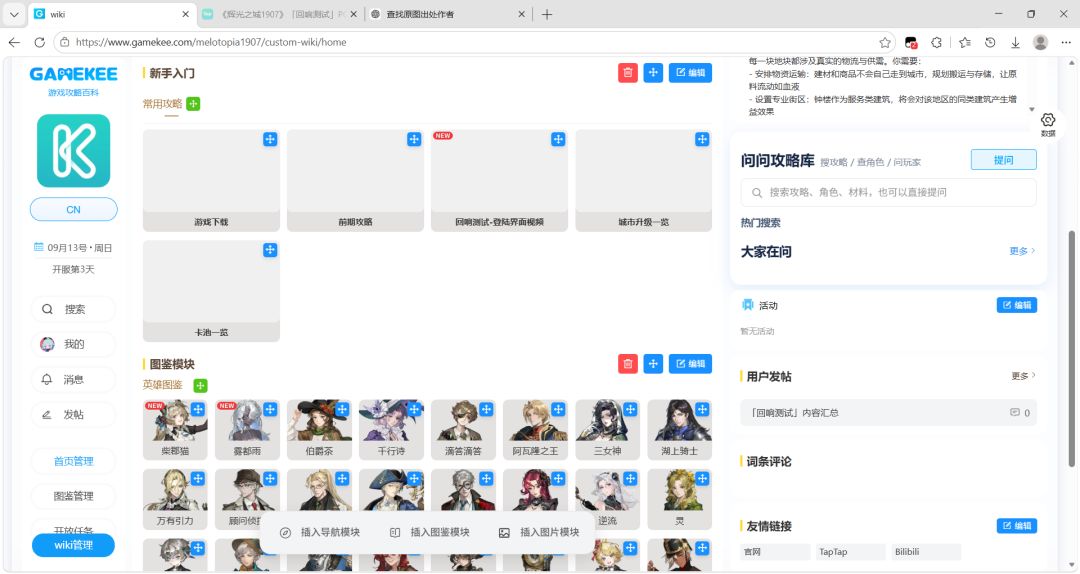Click 更多 next to 大家在问
Viewport: 1080px width, 574px height.
pyautogui.click(x=1022, y=252)
